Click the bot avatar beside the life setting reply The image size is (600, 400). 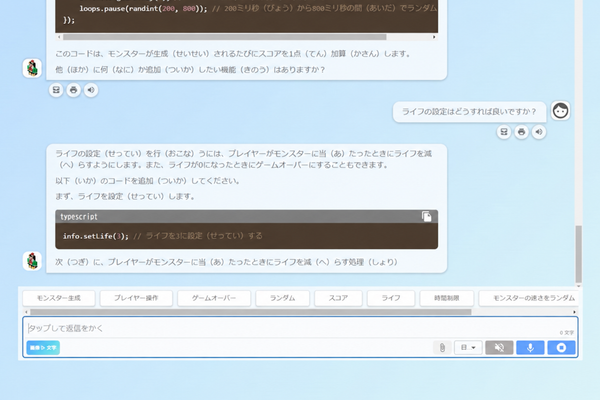tap(32, 261)
